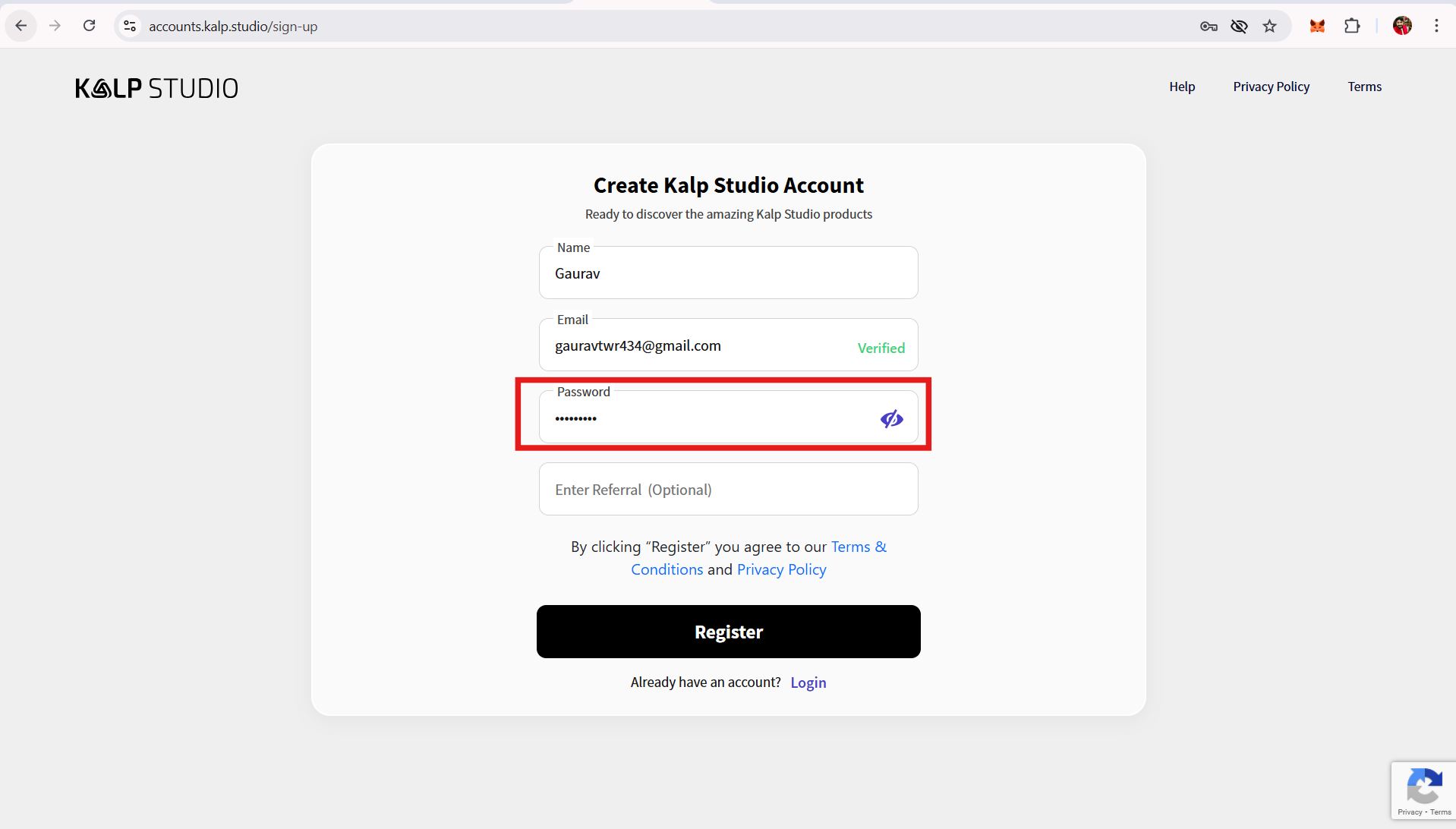1456x829 pixels.
Task: Click the browser back arrow
Action: (x=21, y=26)
